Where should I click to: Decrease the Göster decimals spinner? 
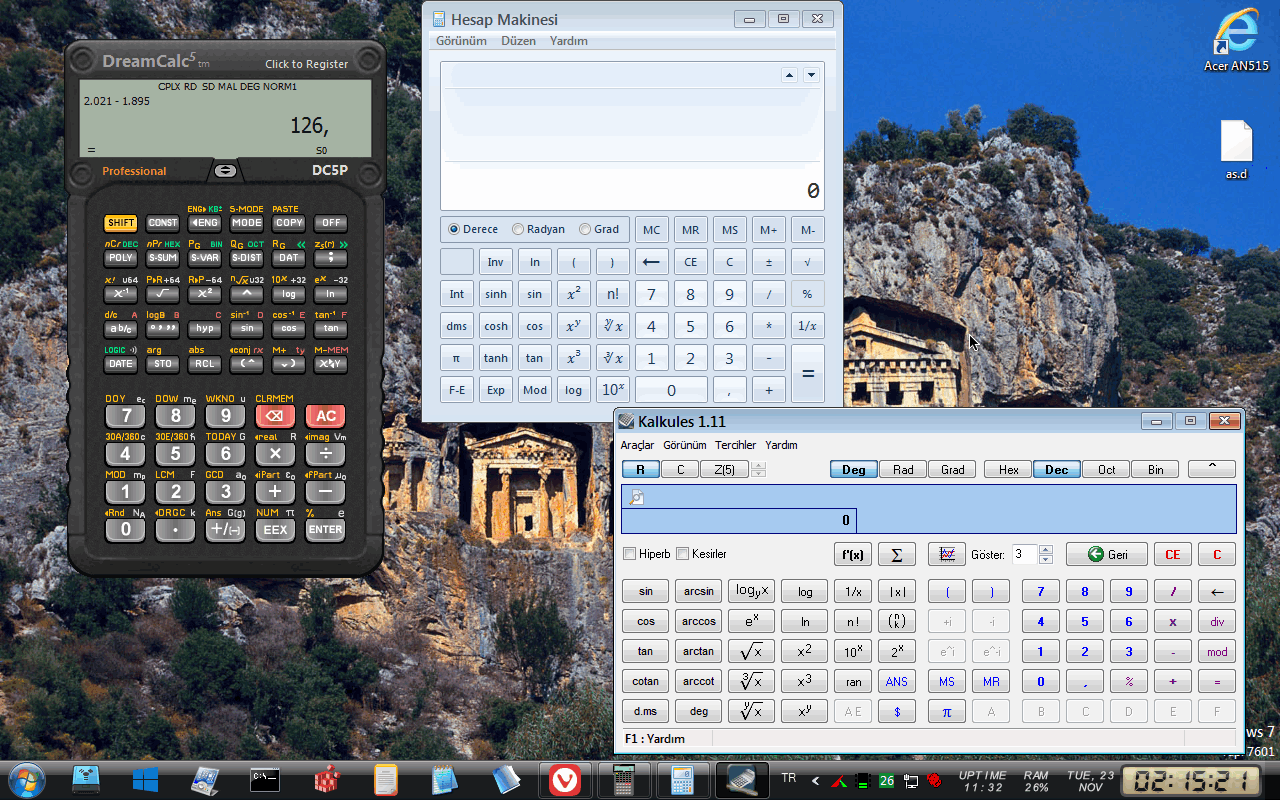(x=1046, y=559)
